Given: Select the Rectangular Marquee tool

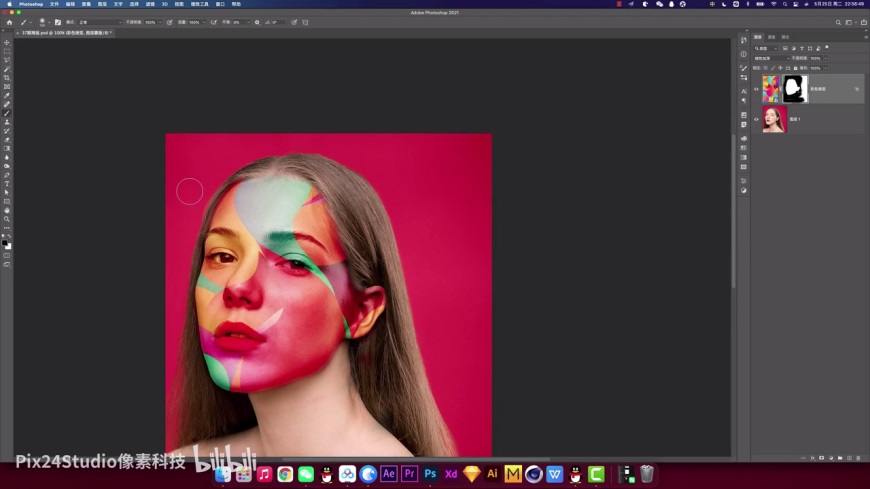Looking at the screenshot, I should (x=7, y=51).
